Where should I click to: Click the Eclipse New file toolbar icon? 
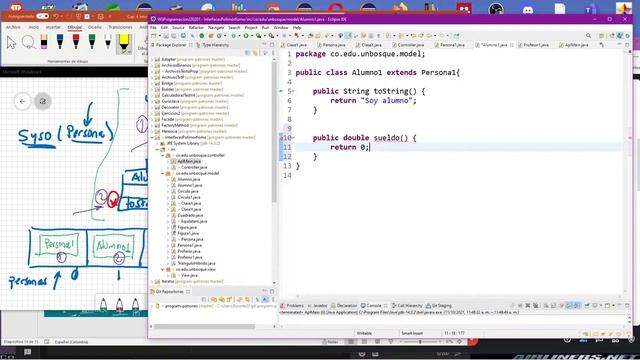(154, 36)
